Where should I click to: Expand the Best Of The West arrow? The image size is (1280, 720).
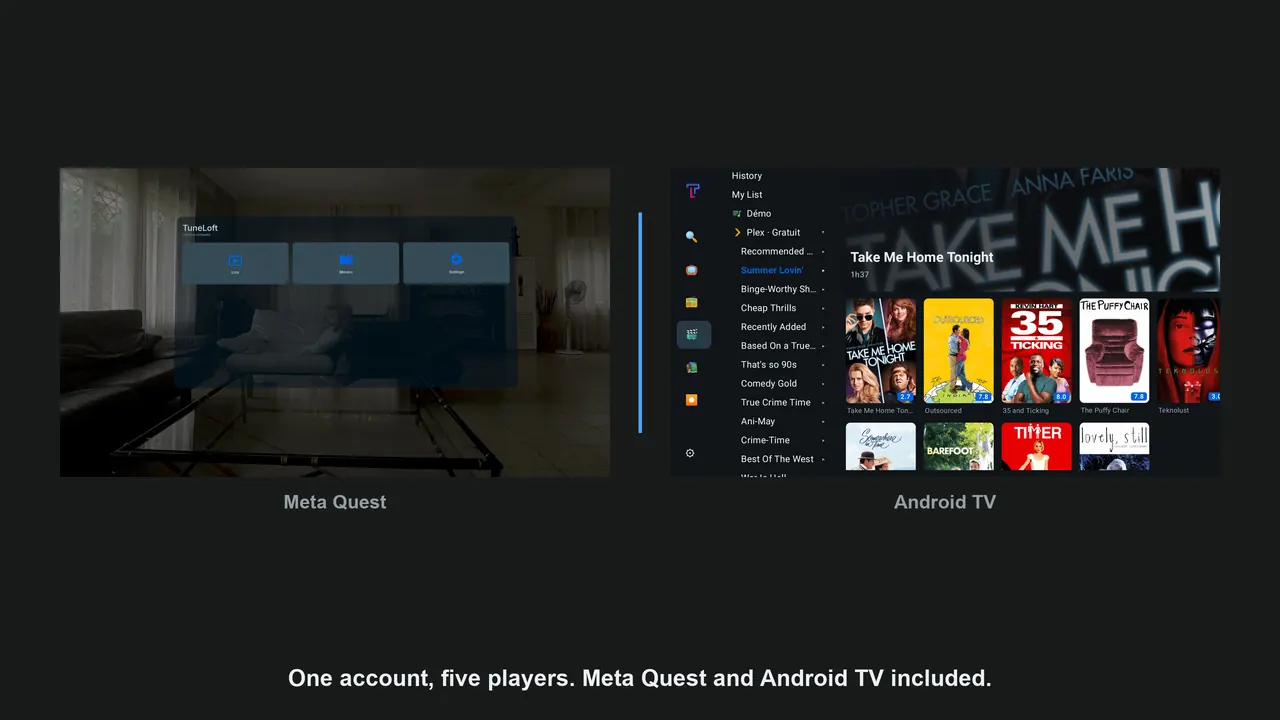pyautogui.click(x=823, y=459)
